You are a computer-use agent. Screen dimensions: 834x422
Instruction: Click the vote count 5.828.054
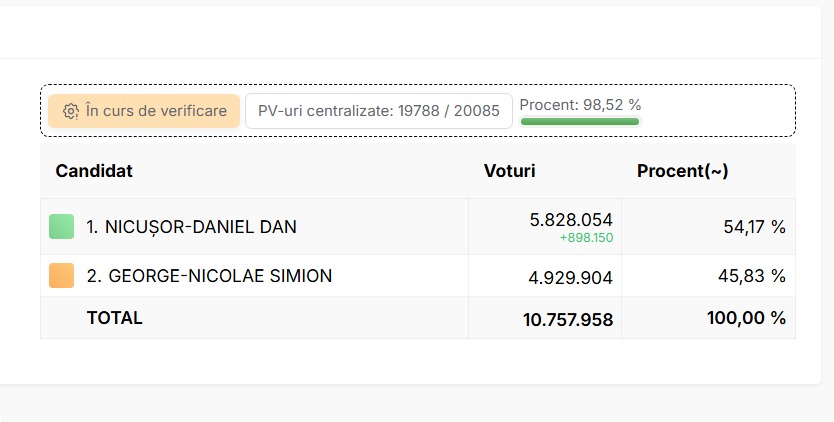coord(571,220)
